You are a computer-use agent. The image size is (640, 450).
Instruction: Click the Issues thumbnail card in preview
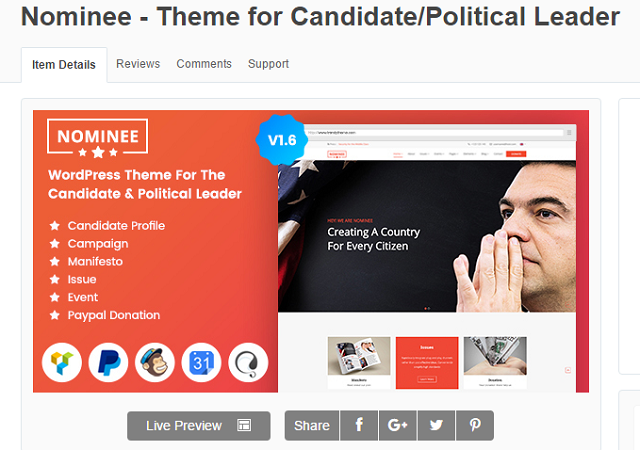(x=427, y=361)
